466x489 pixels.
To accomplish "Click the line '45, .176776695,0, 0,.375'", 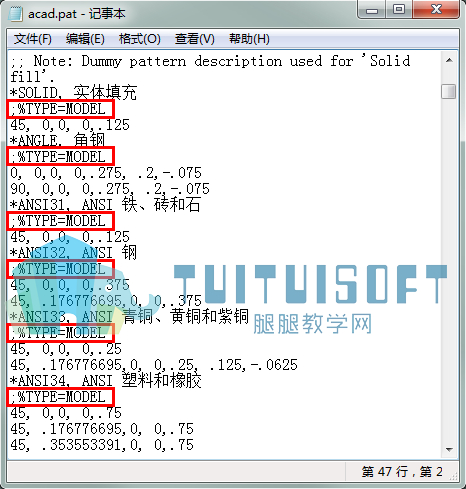I will click(x=106, y=301).
